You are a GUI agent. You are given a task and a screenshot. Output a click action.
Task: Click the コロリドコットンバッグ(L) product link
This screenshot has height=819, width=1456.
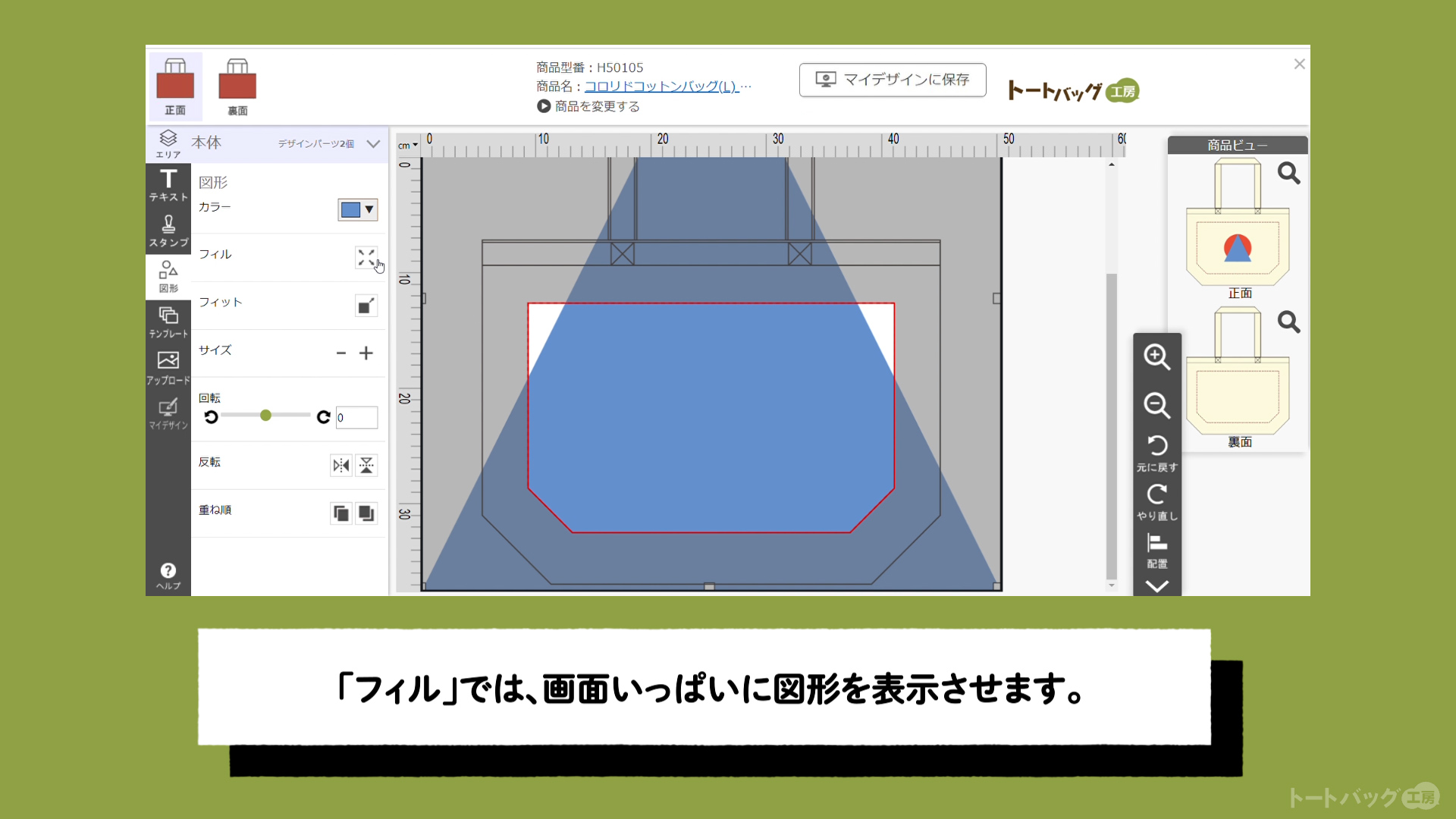click(x=661, y=86)
